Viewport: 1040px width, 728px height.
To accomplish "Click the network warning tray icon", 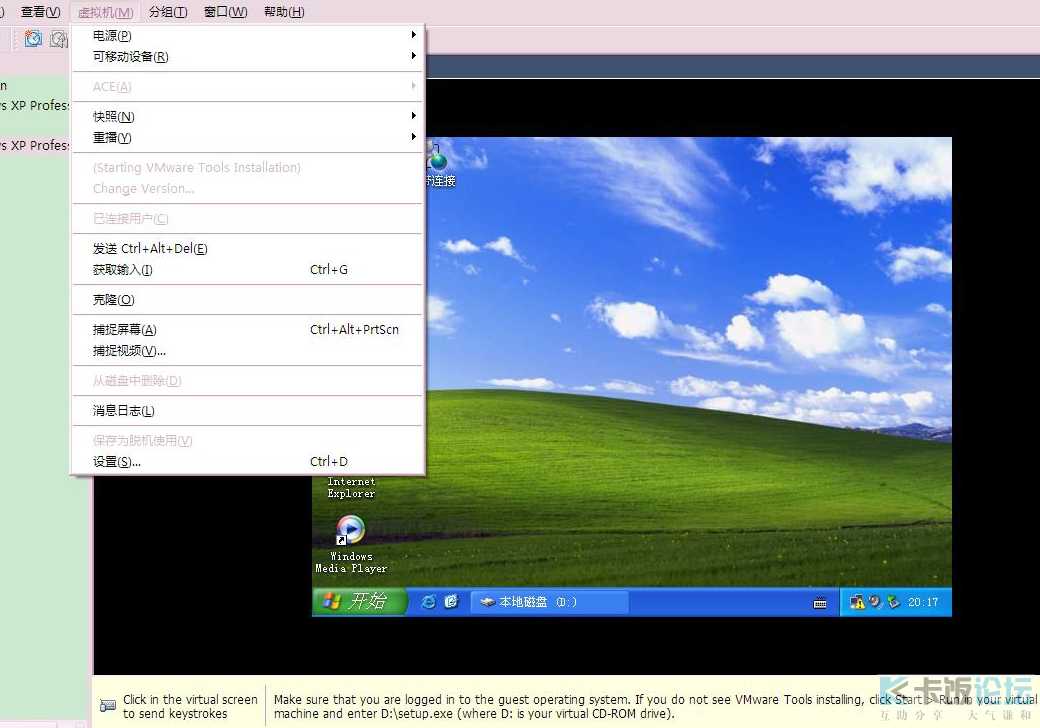I will click(x=858, y=602).
